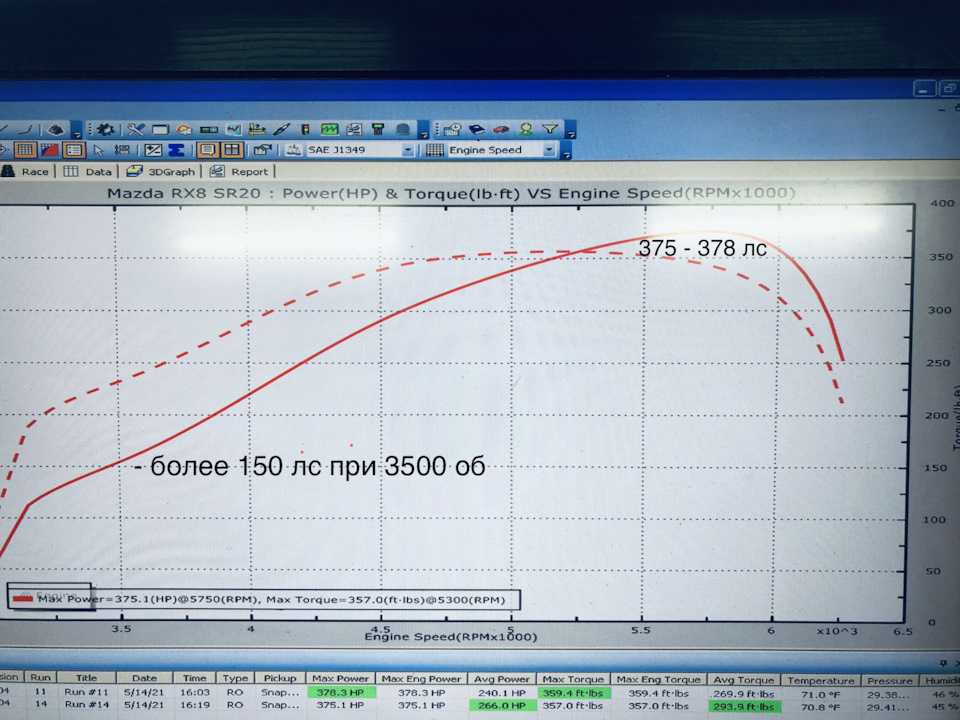Select the Run #11 row title
The width and height of the screenshot is (960, 720).
[x=86, y=692]
